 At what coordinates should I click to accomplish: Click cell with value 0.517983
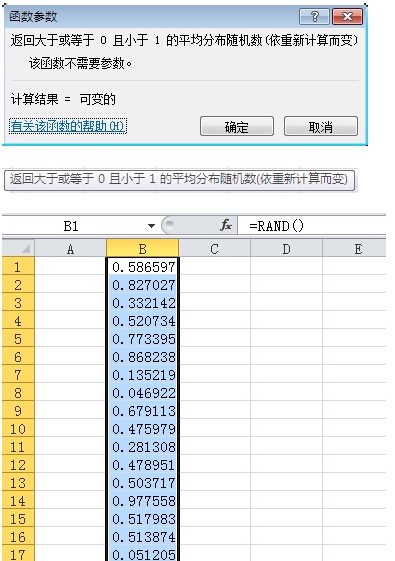[142, 518]
